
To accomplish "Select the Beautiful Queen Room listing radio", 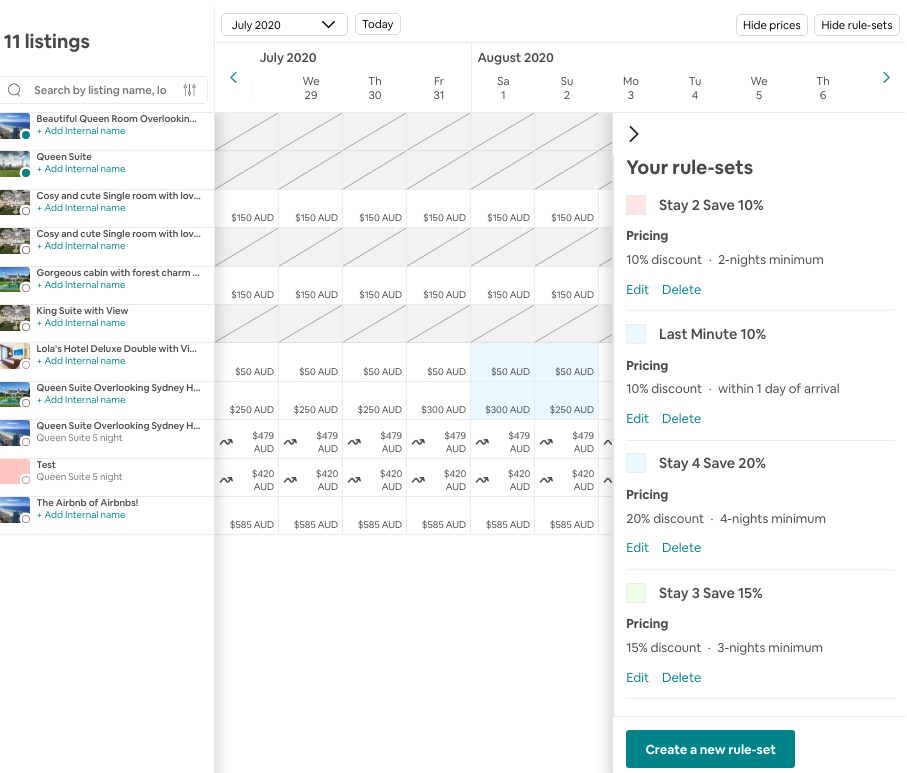I will click(26, 135).
